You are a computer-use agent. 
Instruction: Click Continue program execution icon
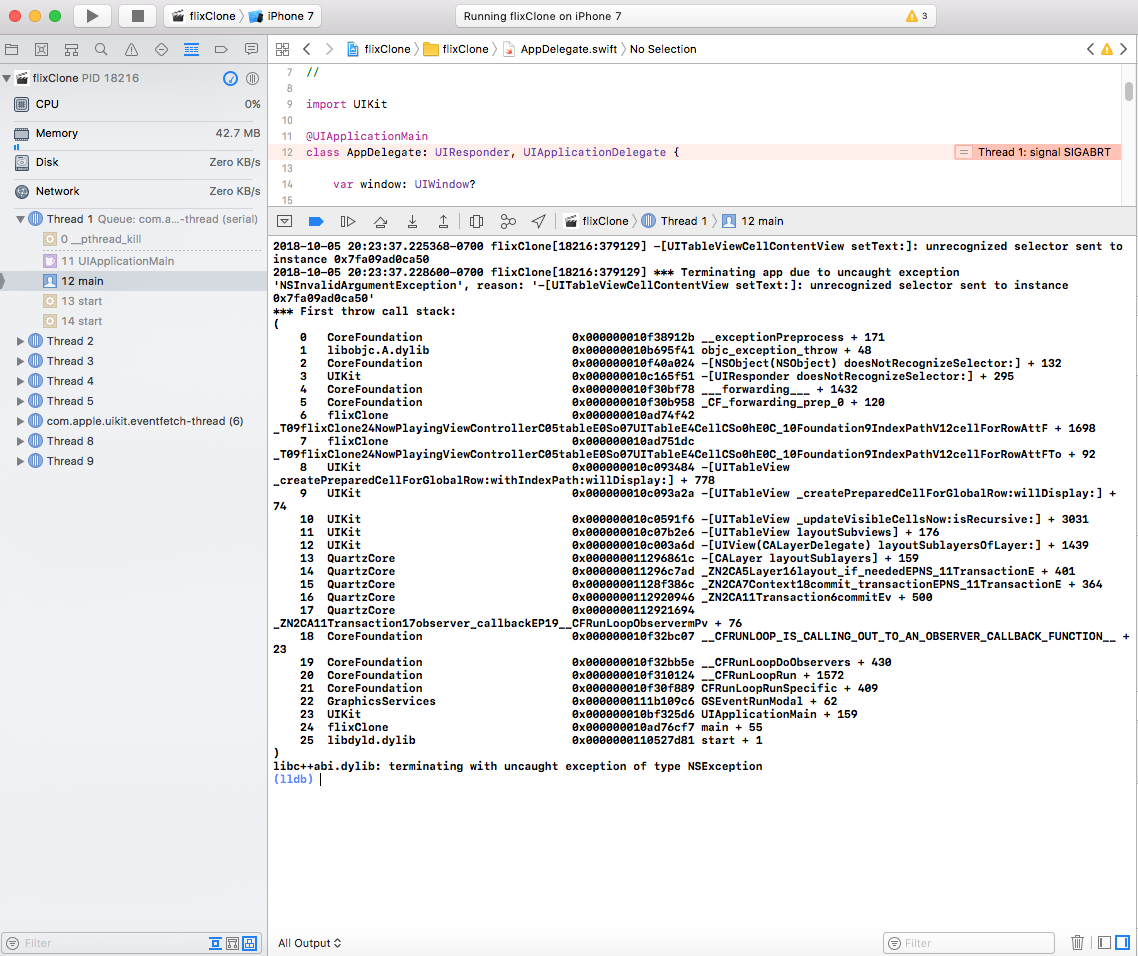point(348,221)
